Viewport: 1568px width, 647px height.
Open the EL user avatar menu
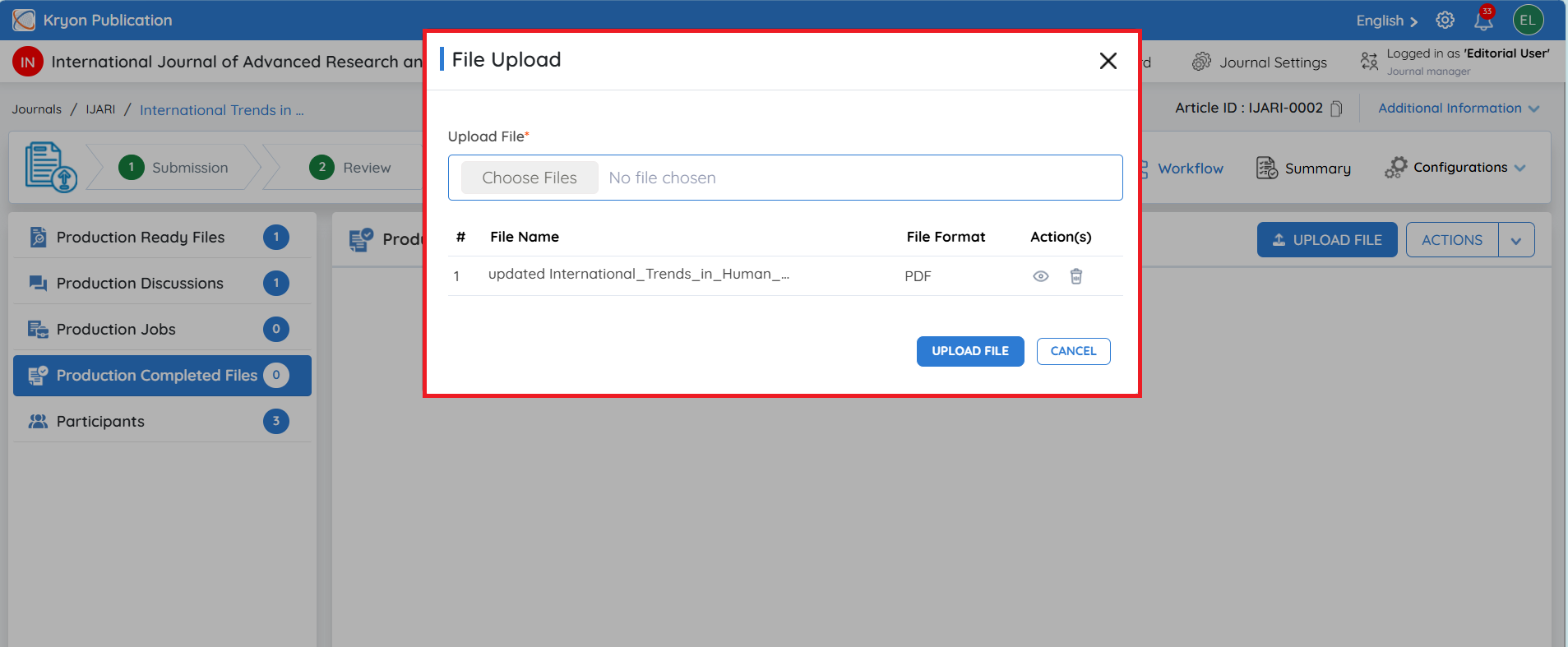(x=1528, y=20)
